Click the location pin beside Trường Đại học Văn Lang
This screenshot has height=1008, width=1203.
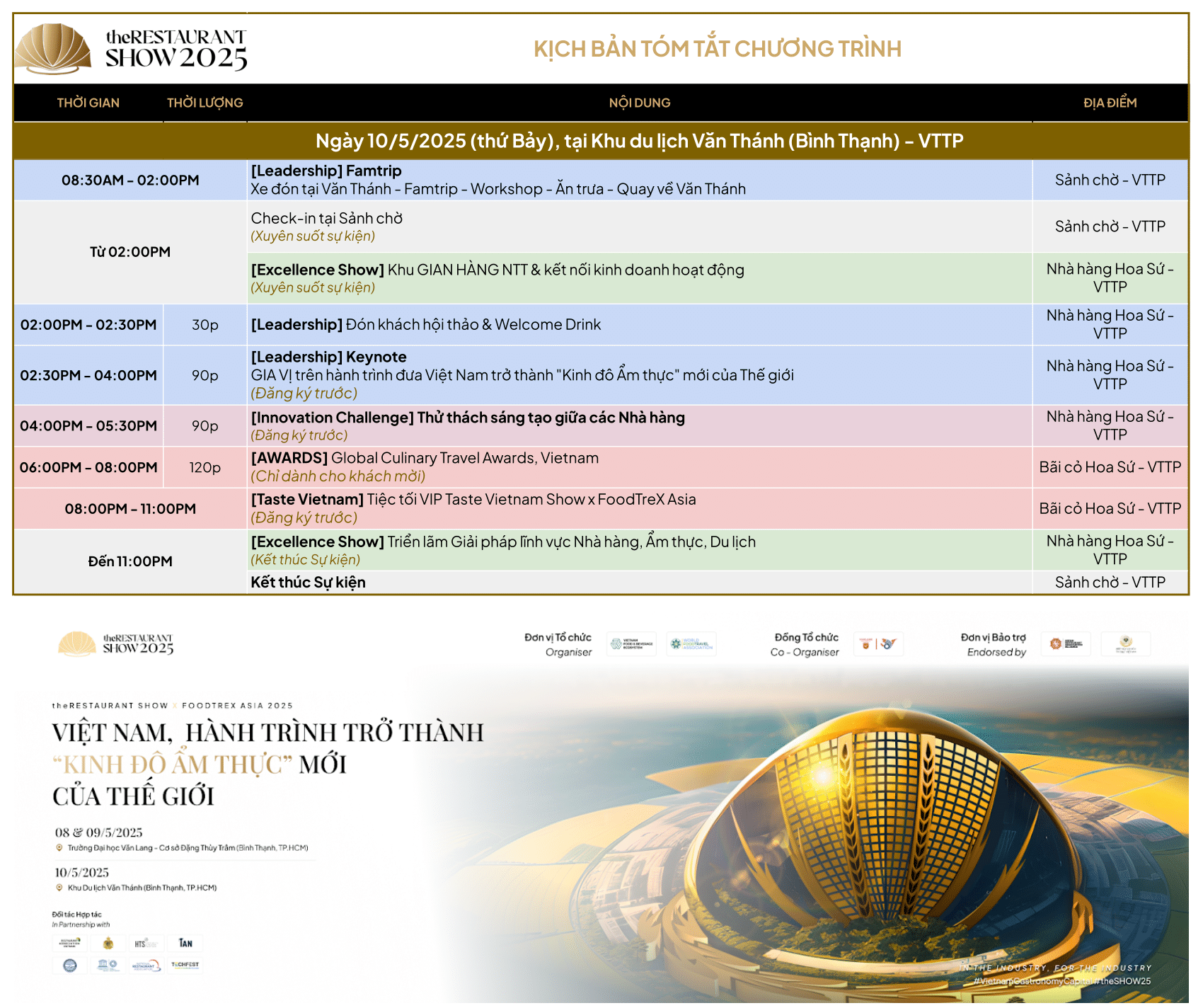59,848
